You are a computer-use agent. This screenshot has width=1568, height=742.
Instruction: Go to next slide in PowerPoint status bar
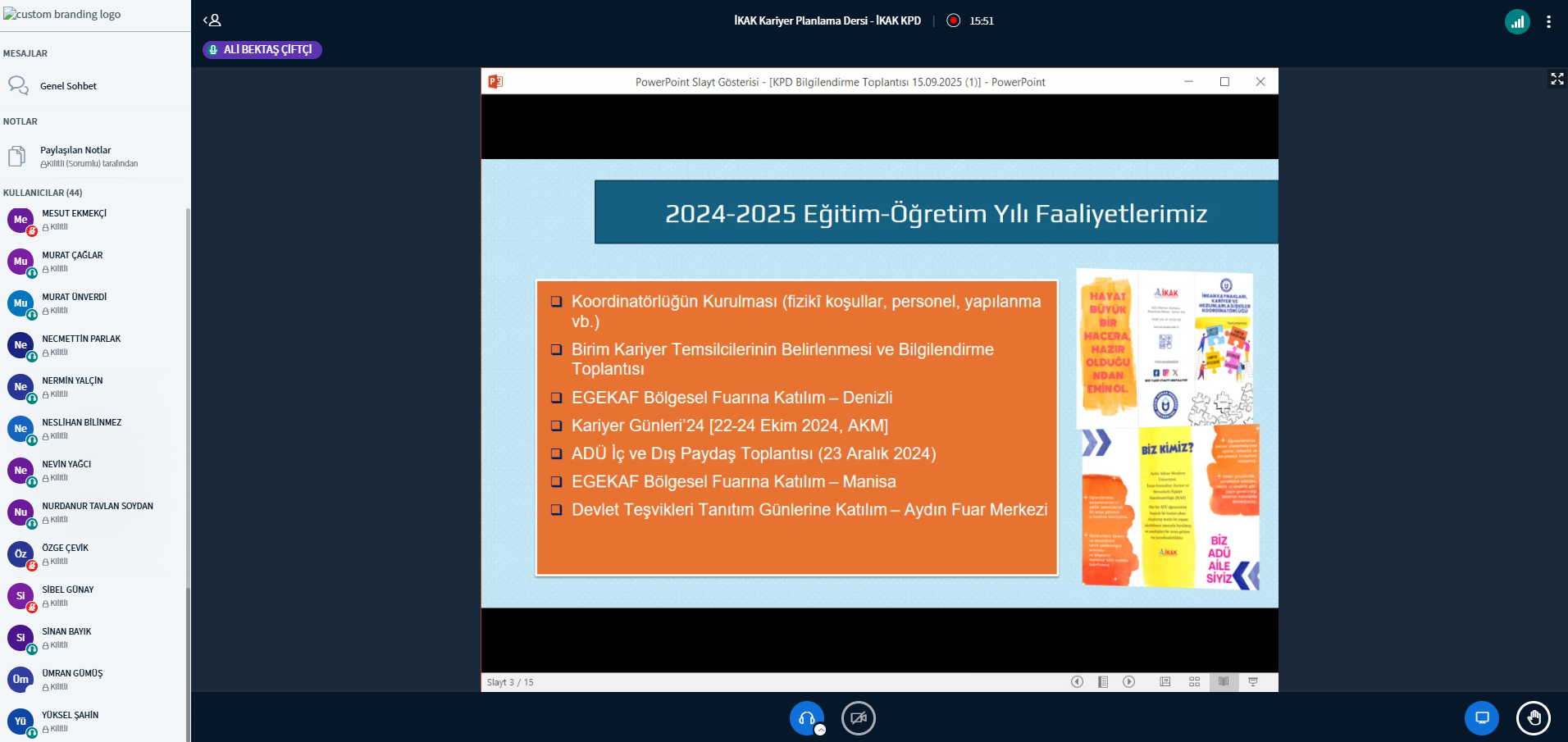pos(1128,682)
